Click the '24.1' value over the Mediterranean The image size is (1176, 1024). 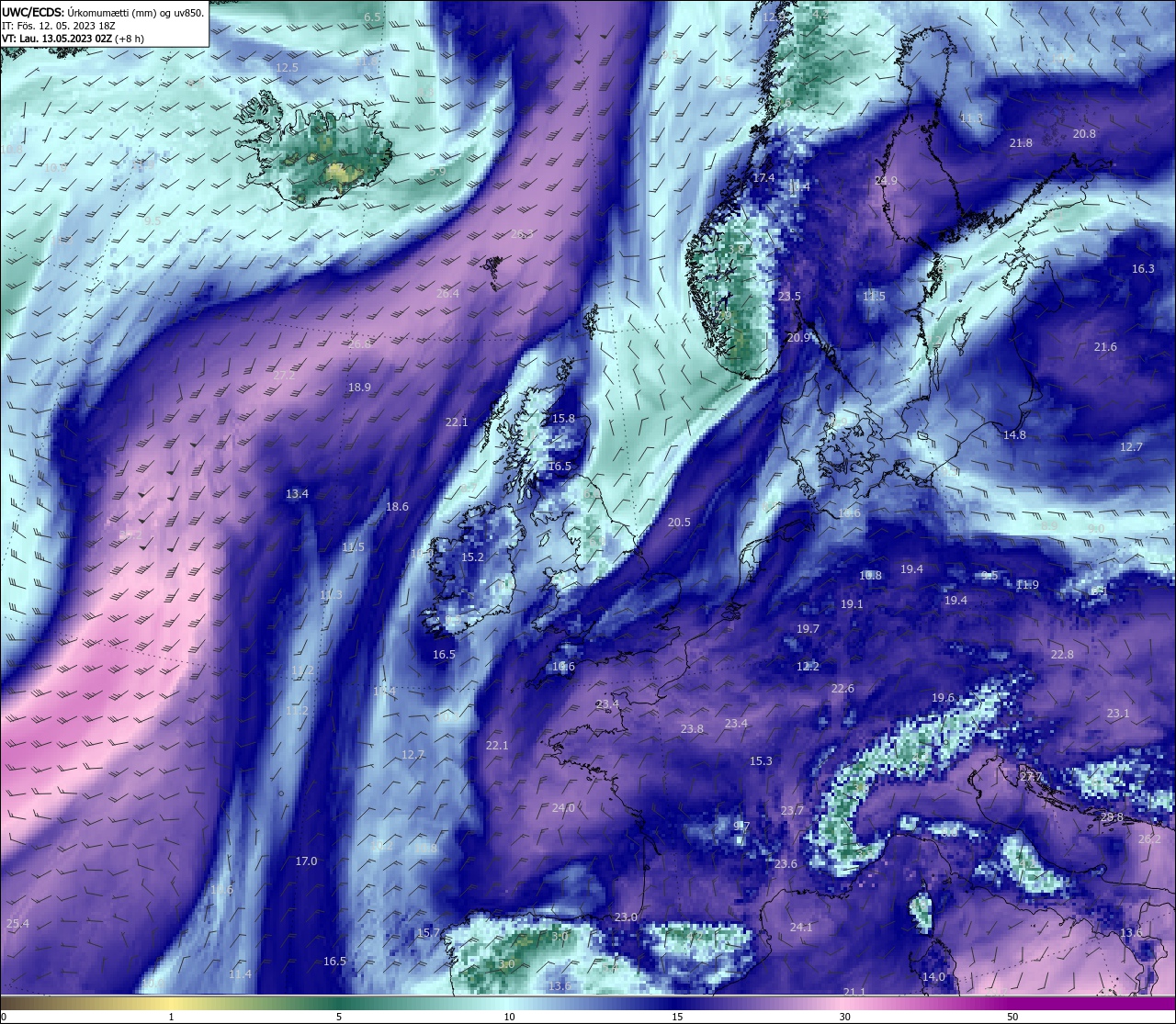[x=801, y=928]
